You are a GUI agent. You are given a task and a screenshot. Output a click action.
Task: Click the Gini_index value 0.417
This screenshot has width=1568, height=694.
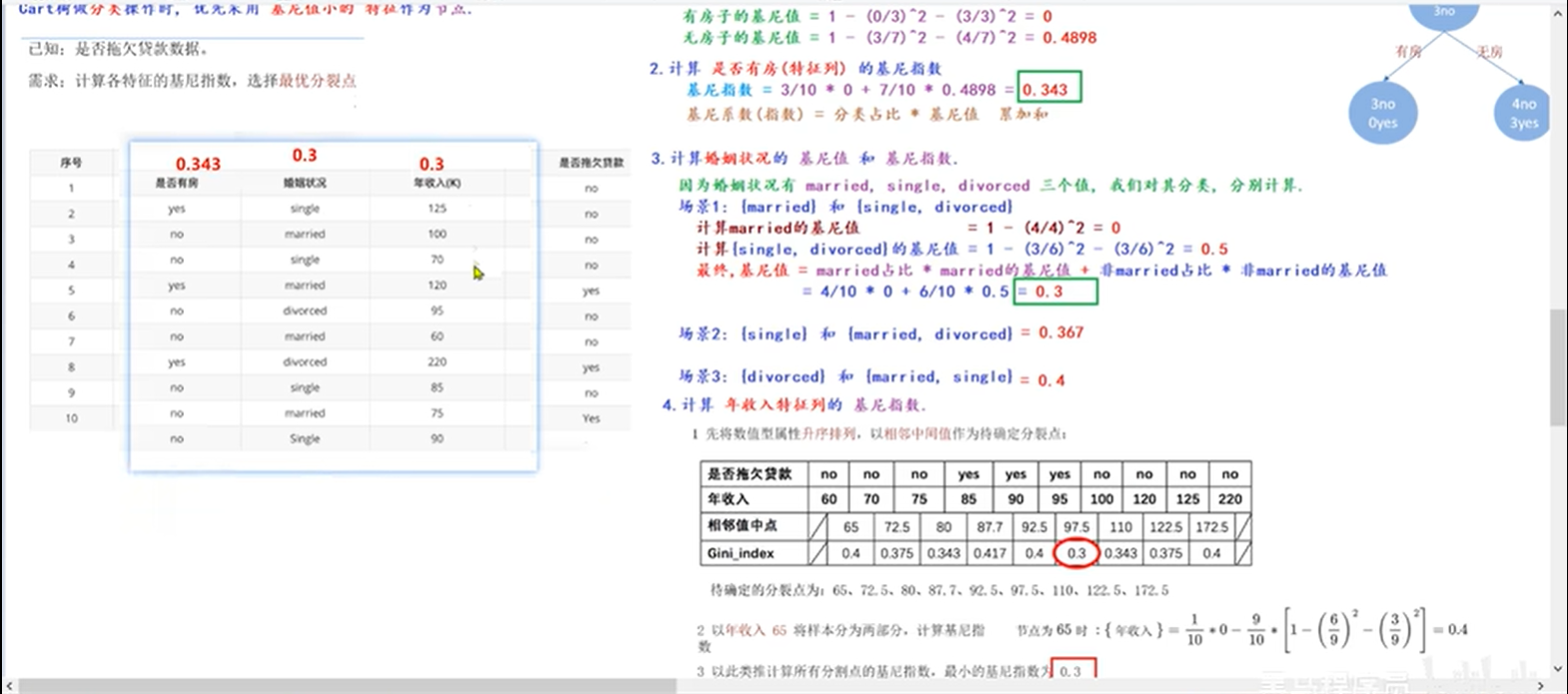tap(989, 552)
